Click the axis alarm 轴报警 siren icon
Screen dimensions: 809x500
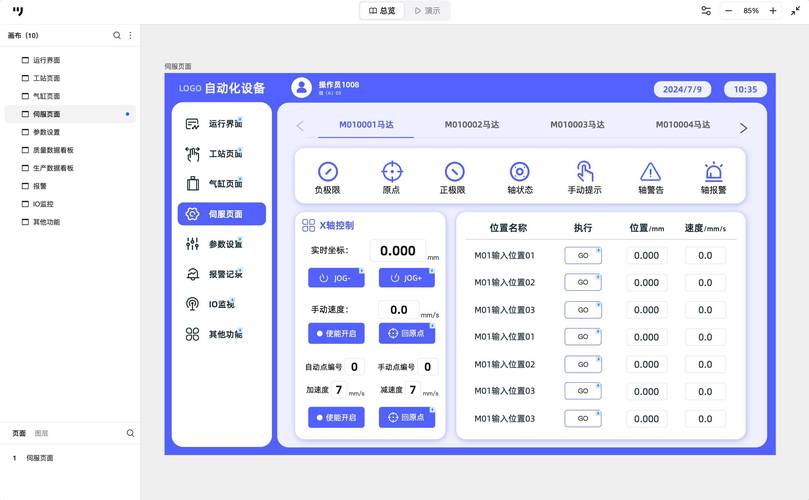pos(714,172)
